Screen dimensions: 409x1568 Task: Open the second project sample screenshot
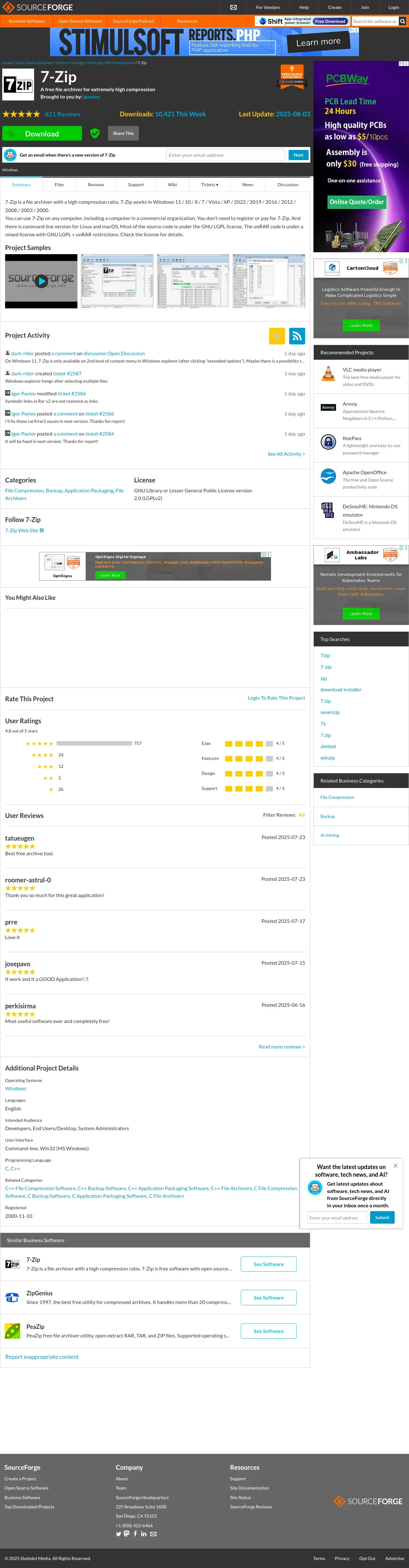[117, 281]
